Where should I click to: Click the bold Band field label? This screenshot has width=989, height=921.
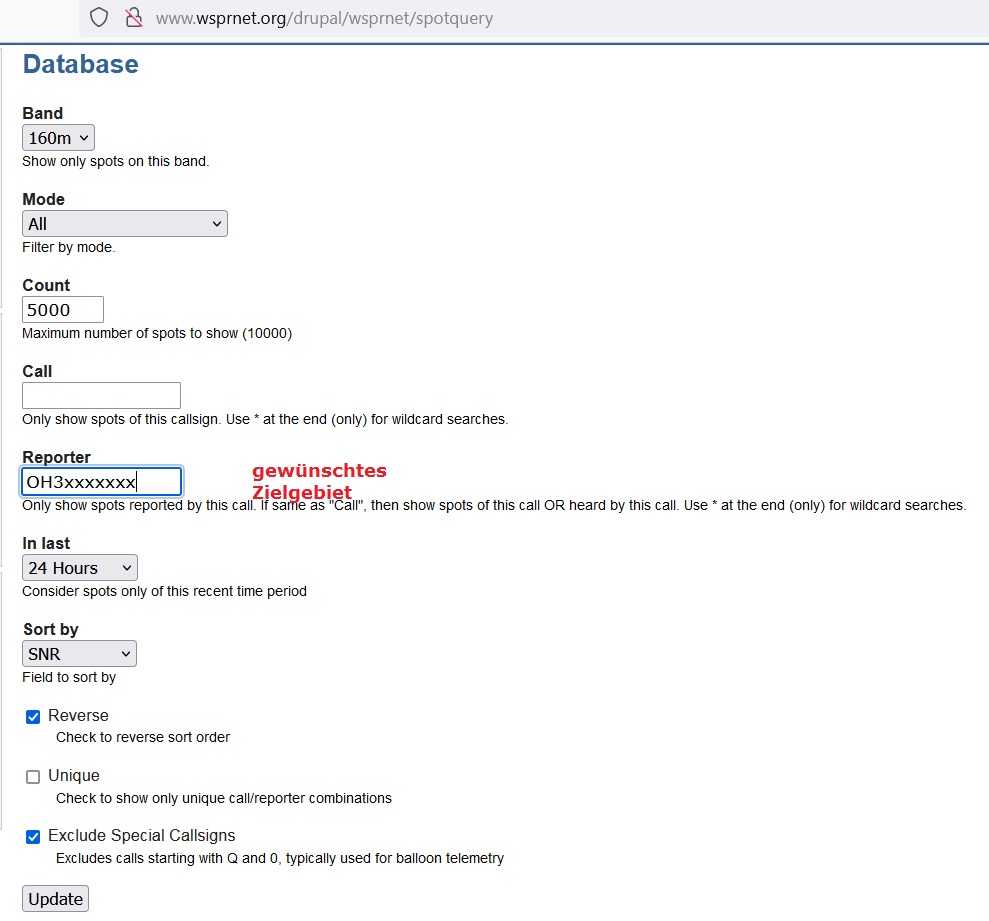(42, 113)
